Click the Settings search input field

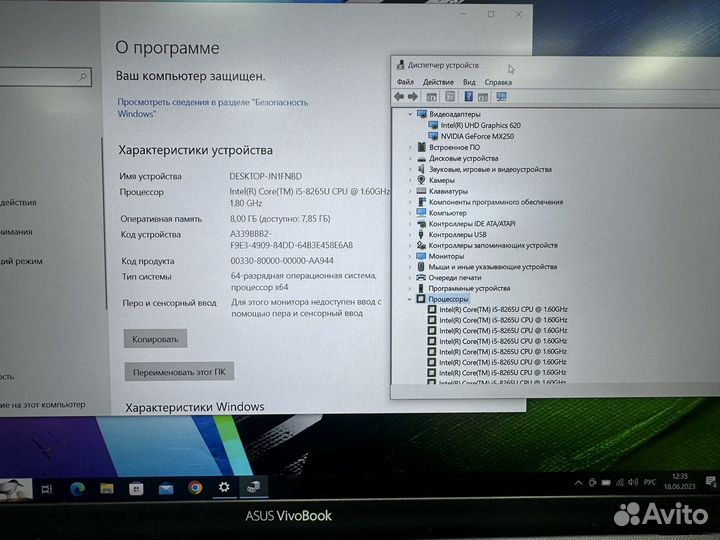click(45, 77)
